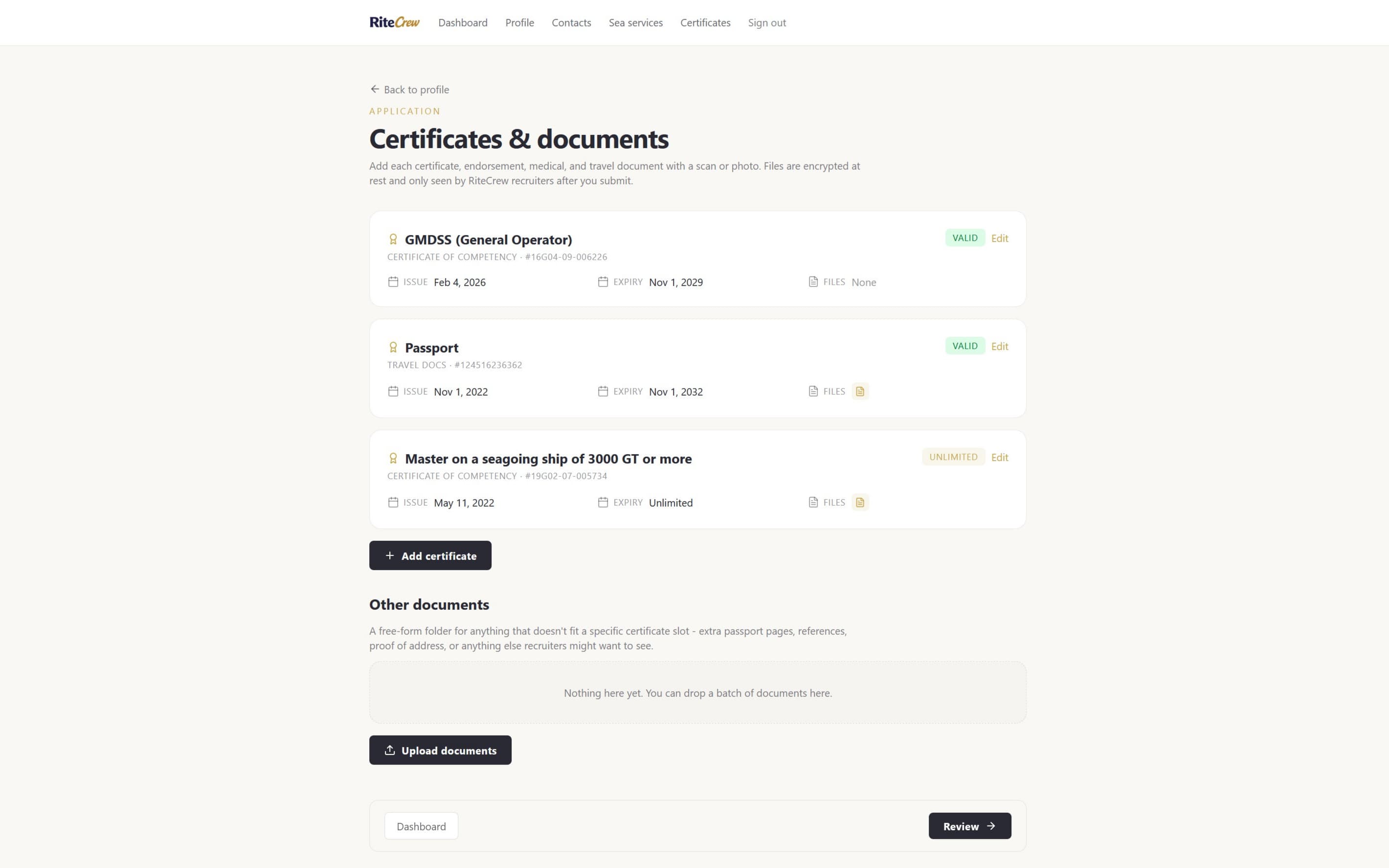
Task: Click the back arrow icon beside Back to profile
Action: coord(375,89)
